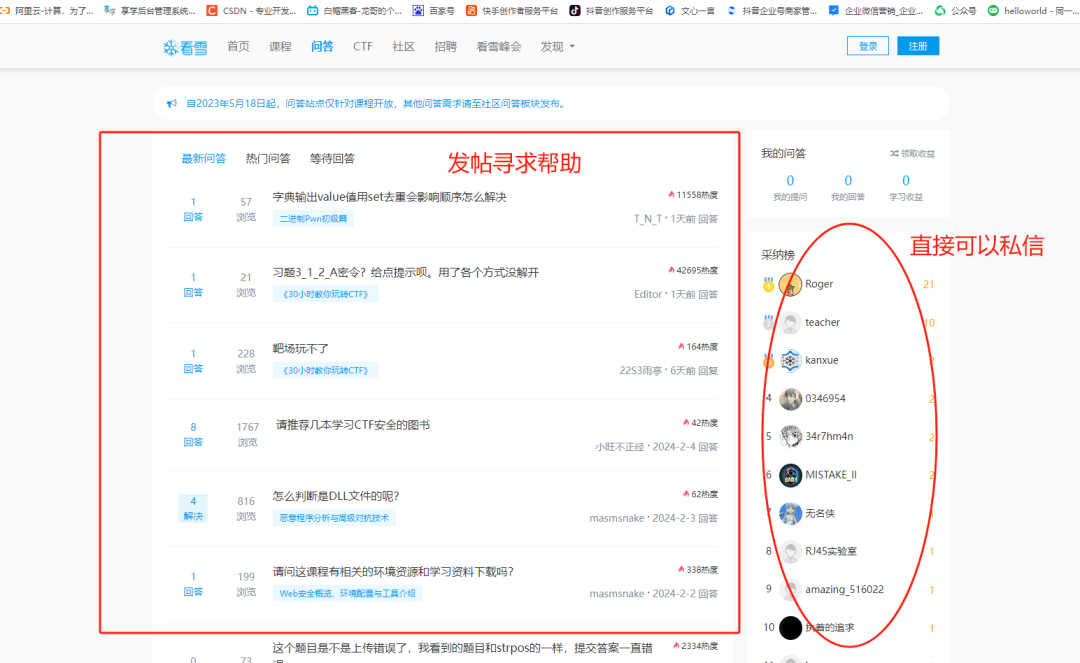This screenshot has height=663, width=1080.
Task: Click 0346954's avatar in the ranking
Action: (x=790, y=399)
